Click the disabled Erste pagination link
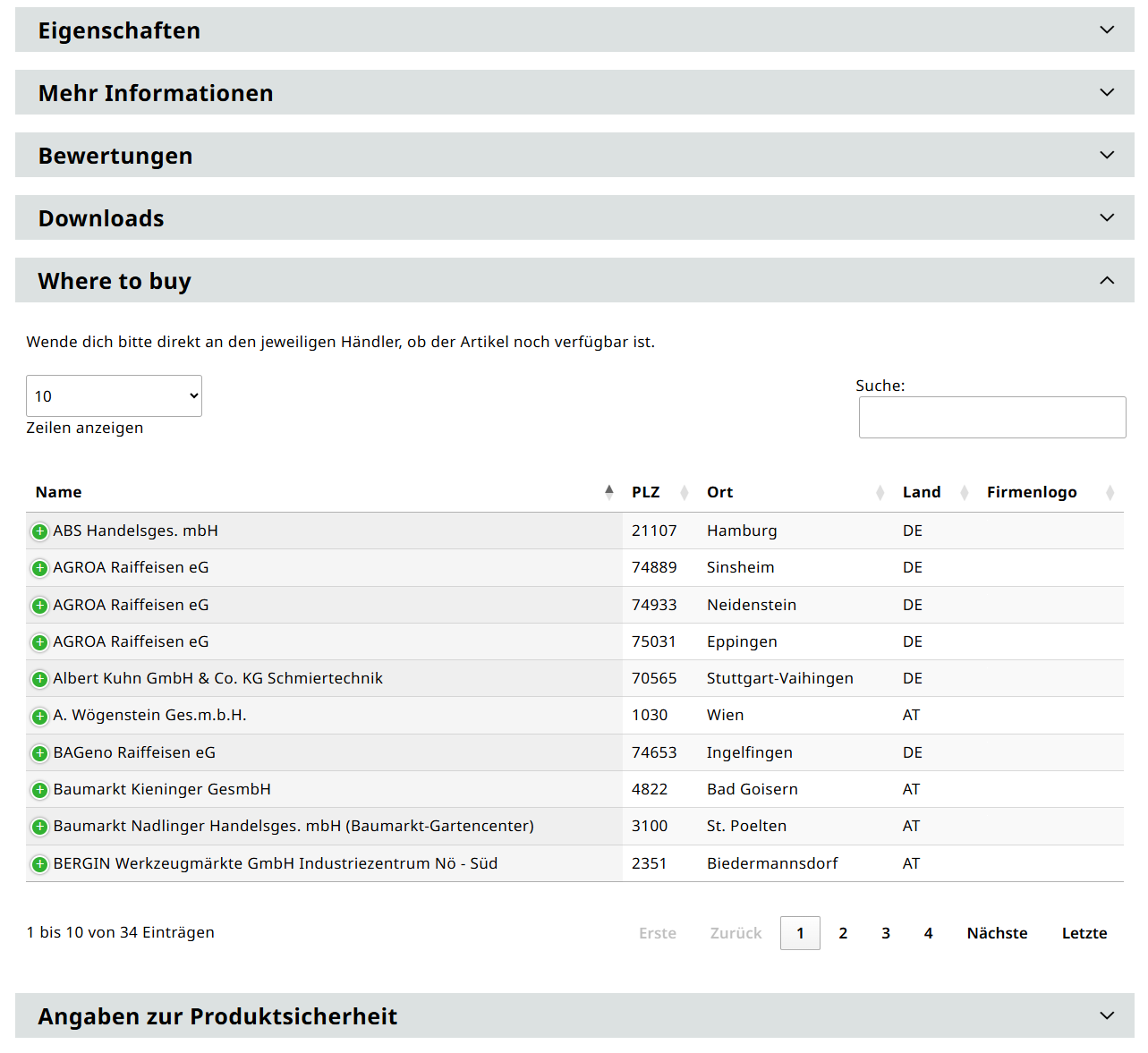 click(658, 933)
